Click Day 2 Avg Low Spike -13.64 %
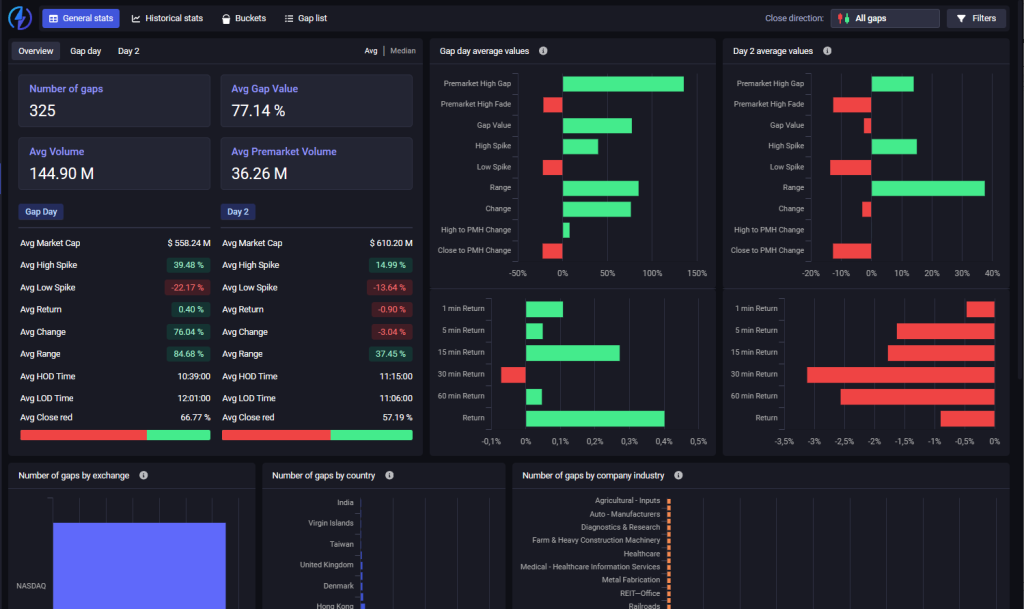 click(x=389, y=287)
